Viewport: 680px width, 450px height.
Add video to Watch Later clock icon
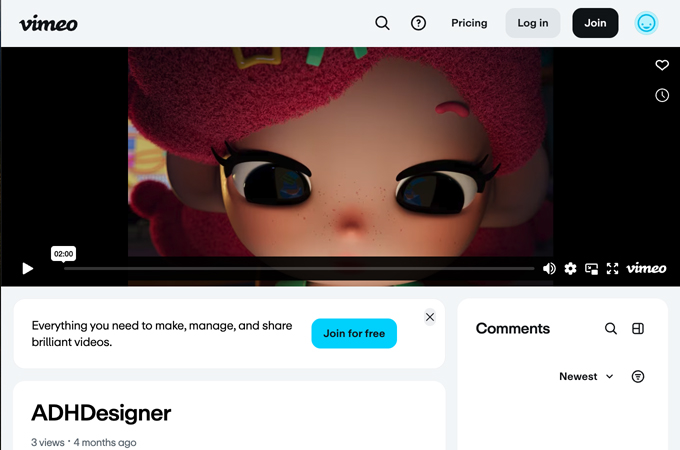(x=662, y=95)
